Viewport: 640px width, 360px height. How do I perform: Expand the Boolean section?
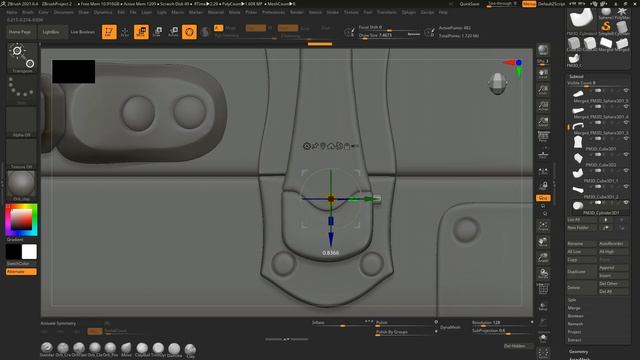point(576,316)
